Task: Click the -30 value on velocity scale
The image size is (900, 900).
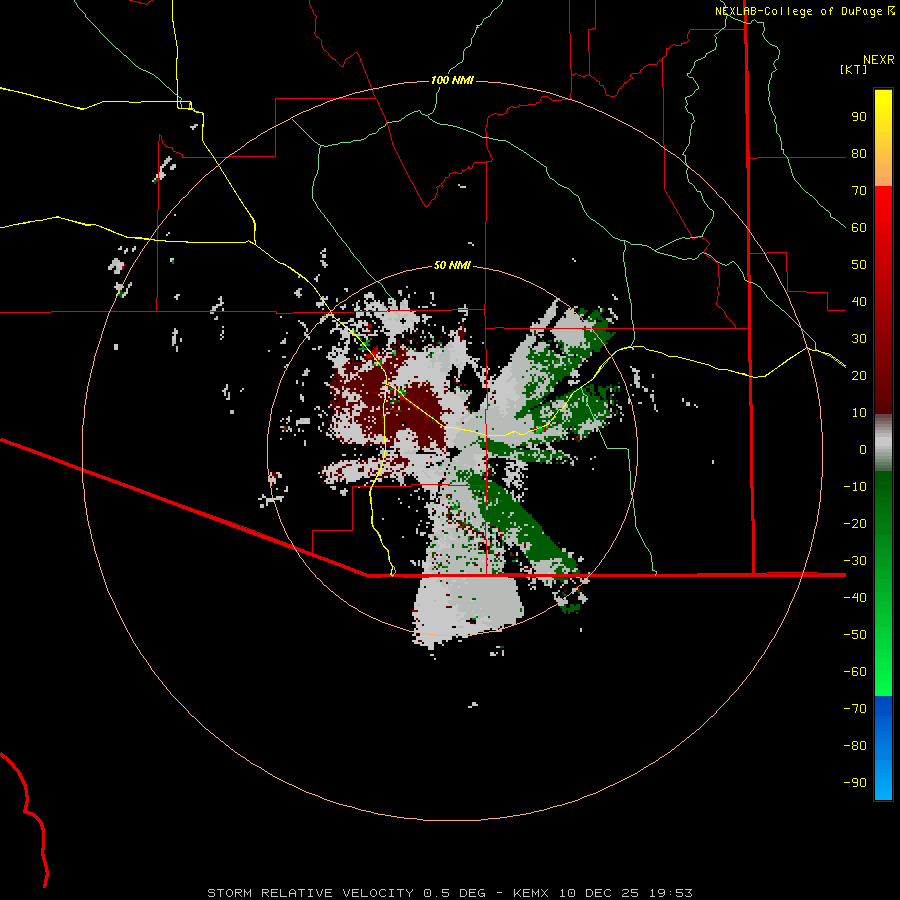Action: tap(855, 561)
